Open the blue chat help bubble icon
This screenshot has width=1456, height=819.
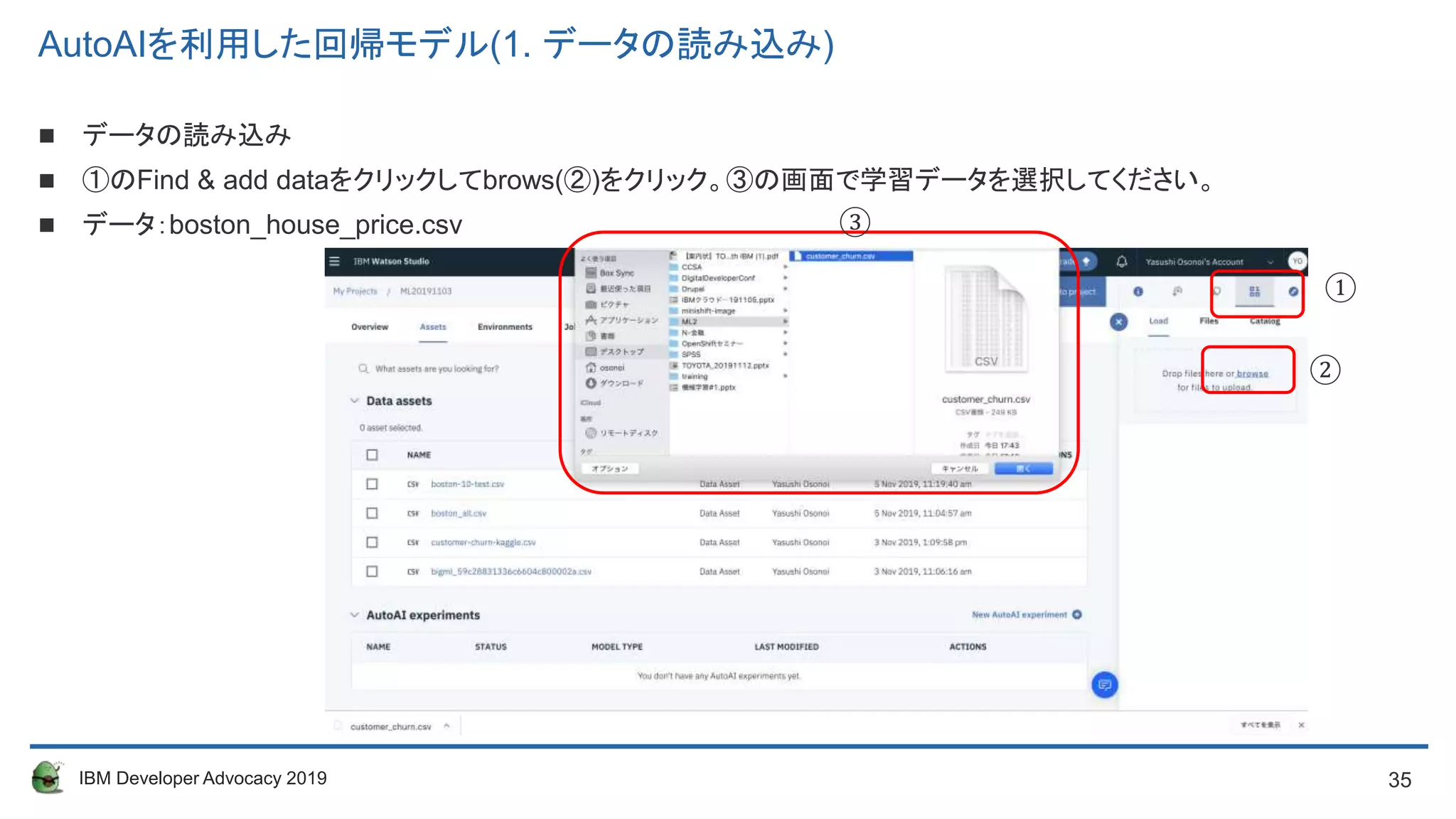click(1105, 685)
